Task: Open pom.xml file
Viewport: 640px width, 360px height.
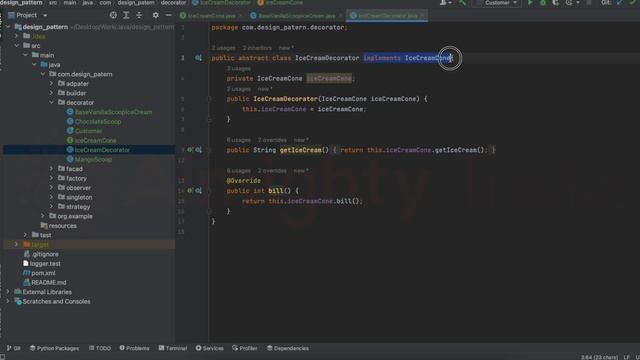Action: pyautogui.click(x=39, y=273)
